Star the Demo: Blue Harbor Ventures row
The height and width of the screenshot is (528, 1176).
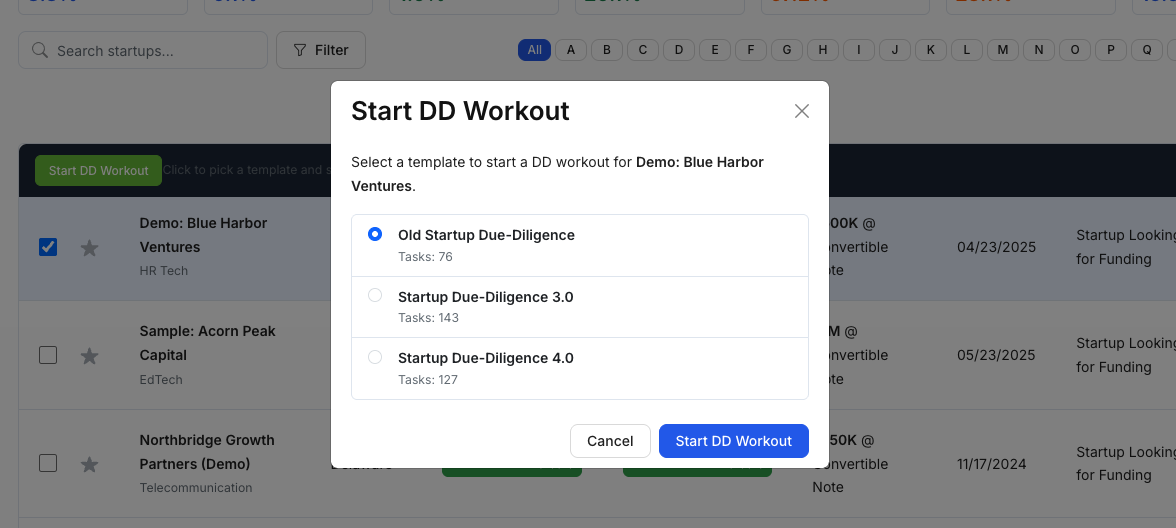point(89,248)
